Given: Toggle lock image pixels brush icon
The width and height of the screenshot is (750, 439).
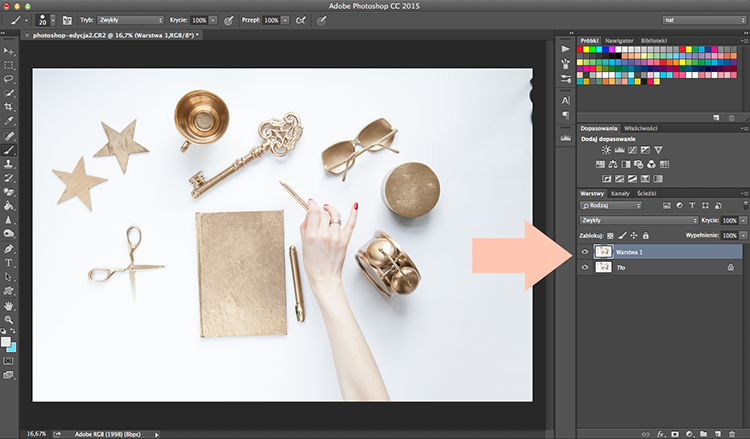Looking at the screenshot, I should pos(622,235).
